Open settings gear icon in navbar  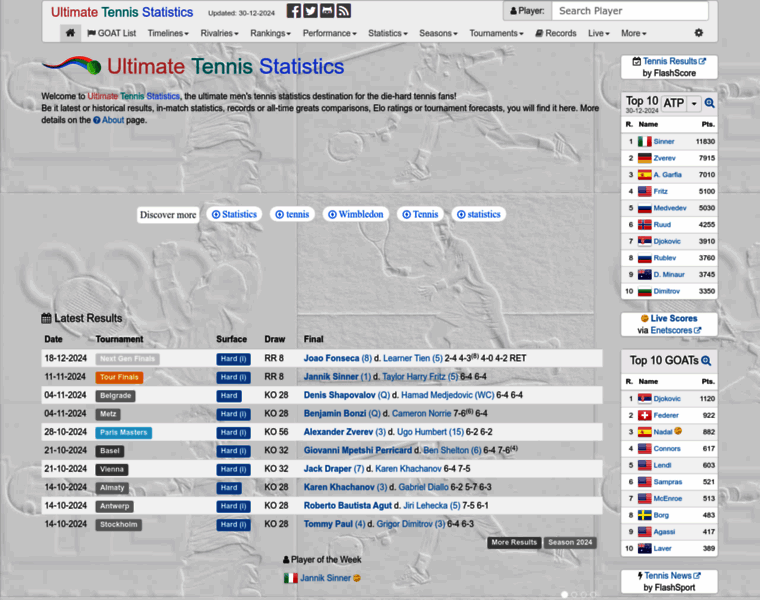698,33
